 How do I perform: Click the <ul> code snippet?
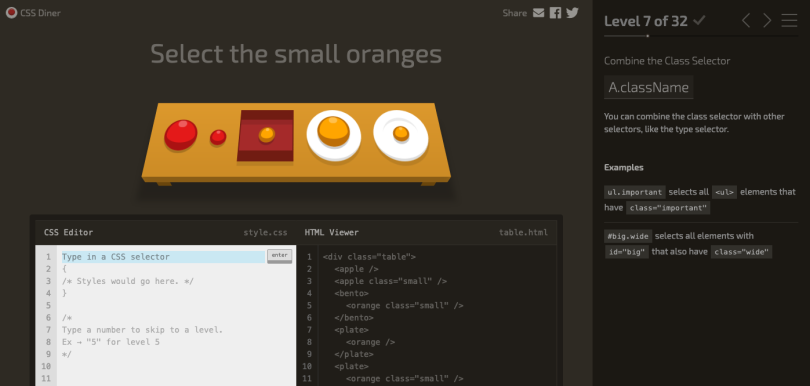724,192
